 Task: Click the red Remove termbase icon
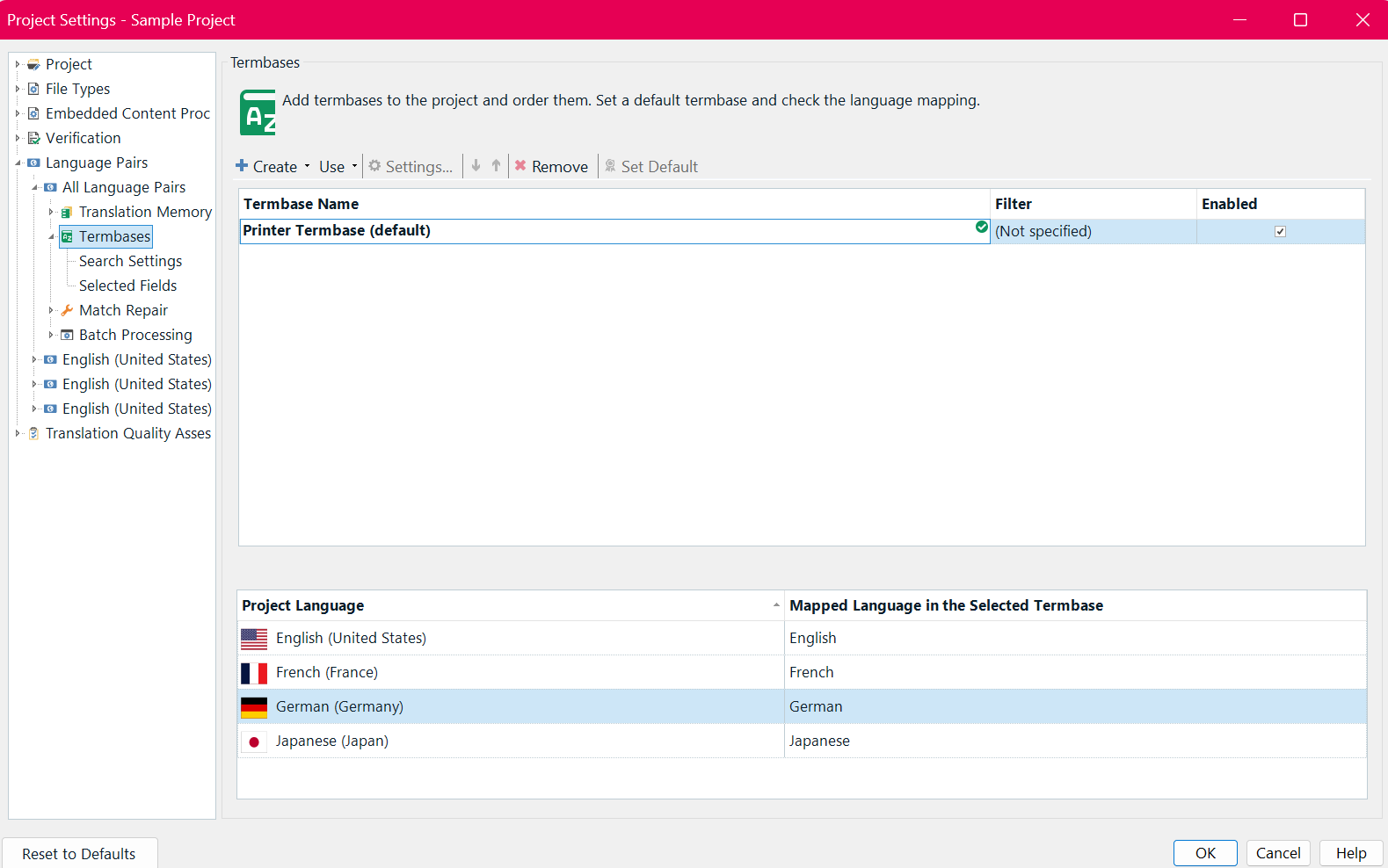pos(520,166)
